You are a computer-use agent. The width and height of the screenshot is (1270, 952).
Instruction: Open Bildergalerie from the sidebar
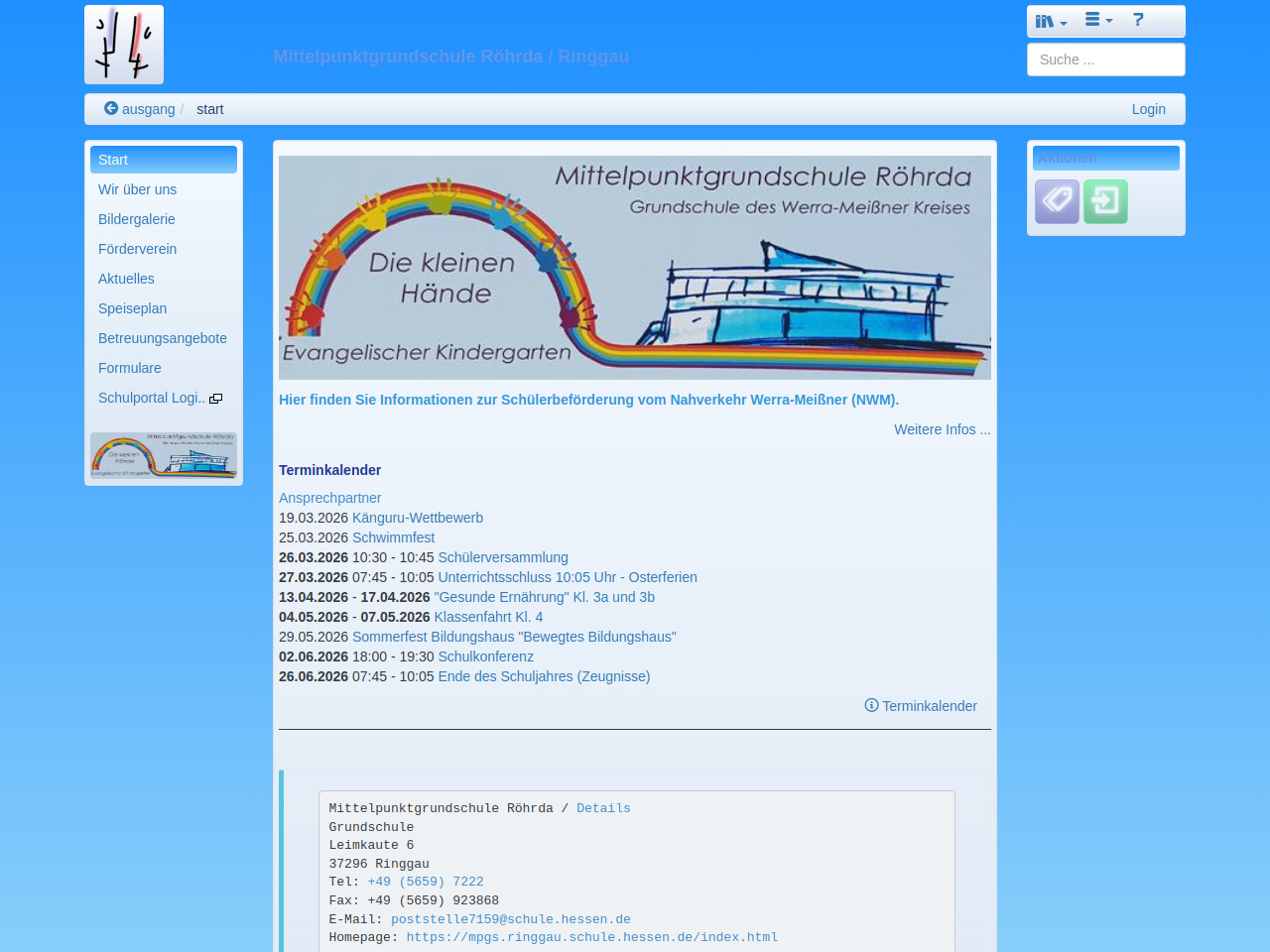point(137,219)
